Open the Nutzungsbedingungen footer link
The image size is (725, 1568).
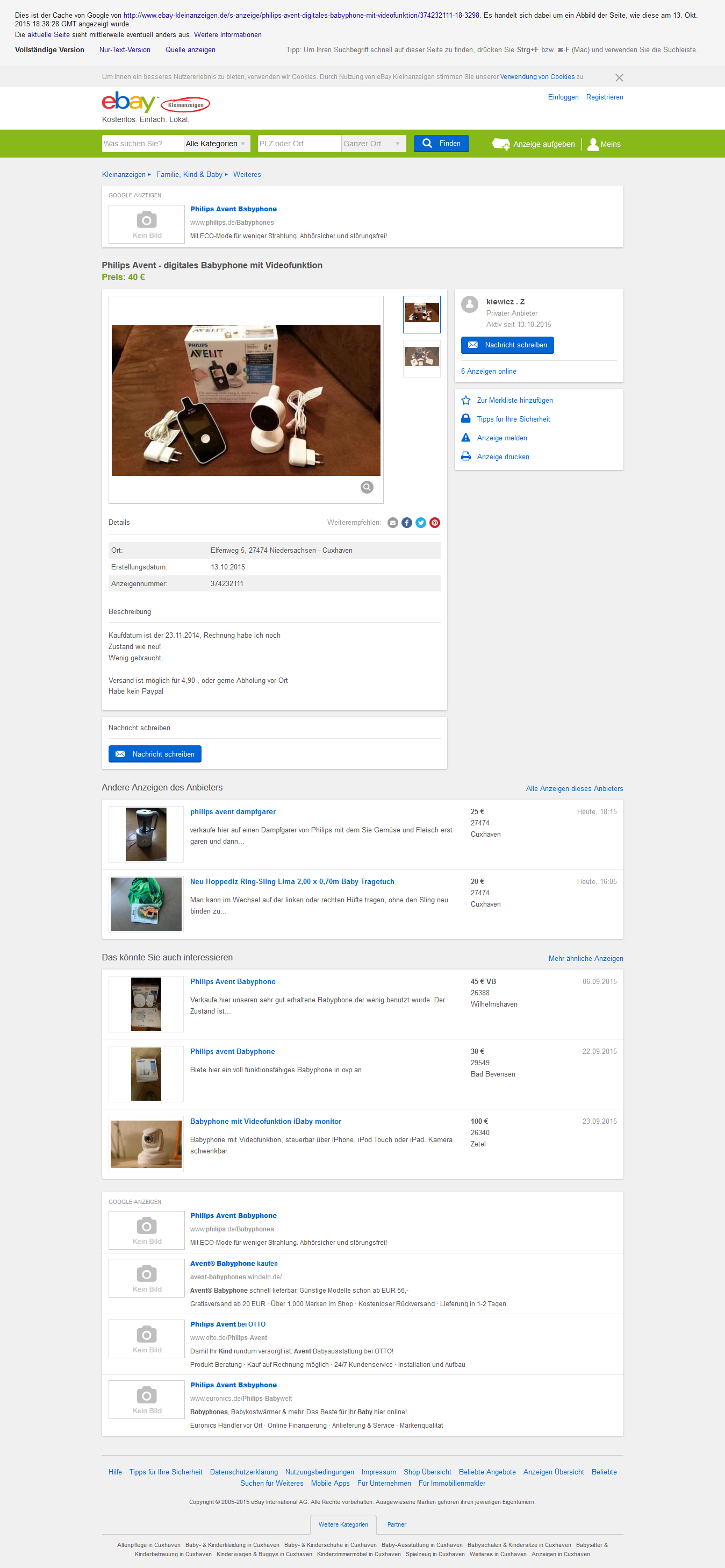click(x=320, y=1472)
